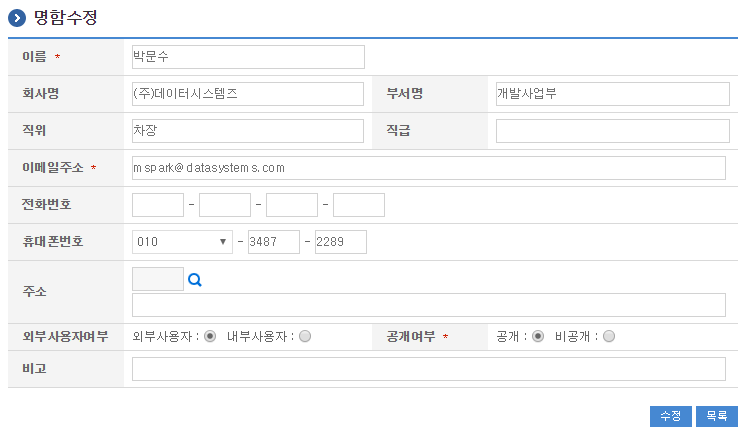
Task: Click the 명함수정 header arrow icon
Action: click(17, 18)
